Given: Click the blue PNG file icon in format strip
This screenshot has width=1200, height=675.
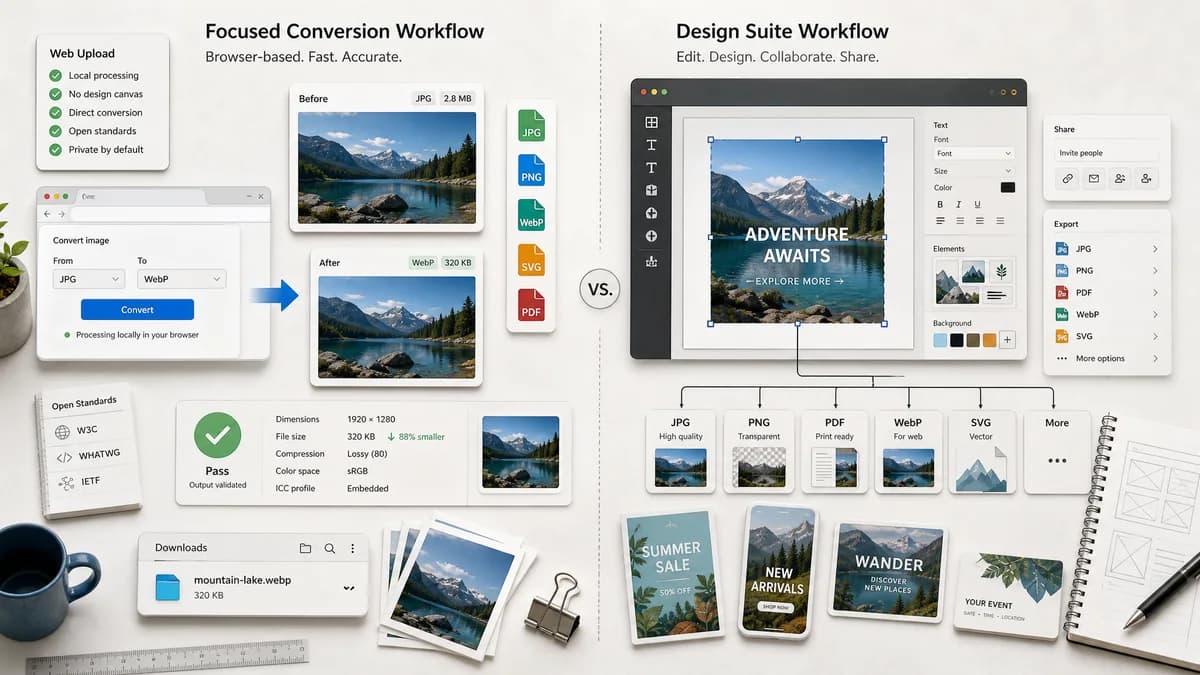Looking at the screenshot, I should 531,171.
